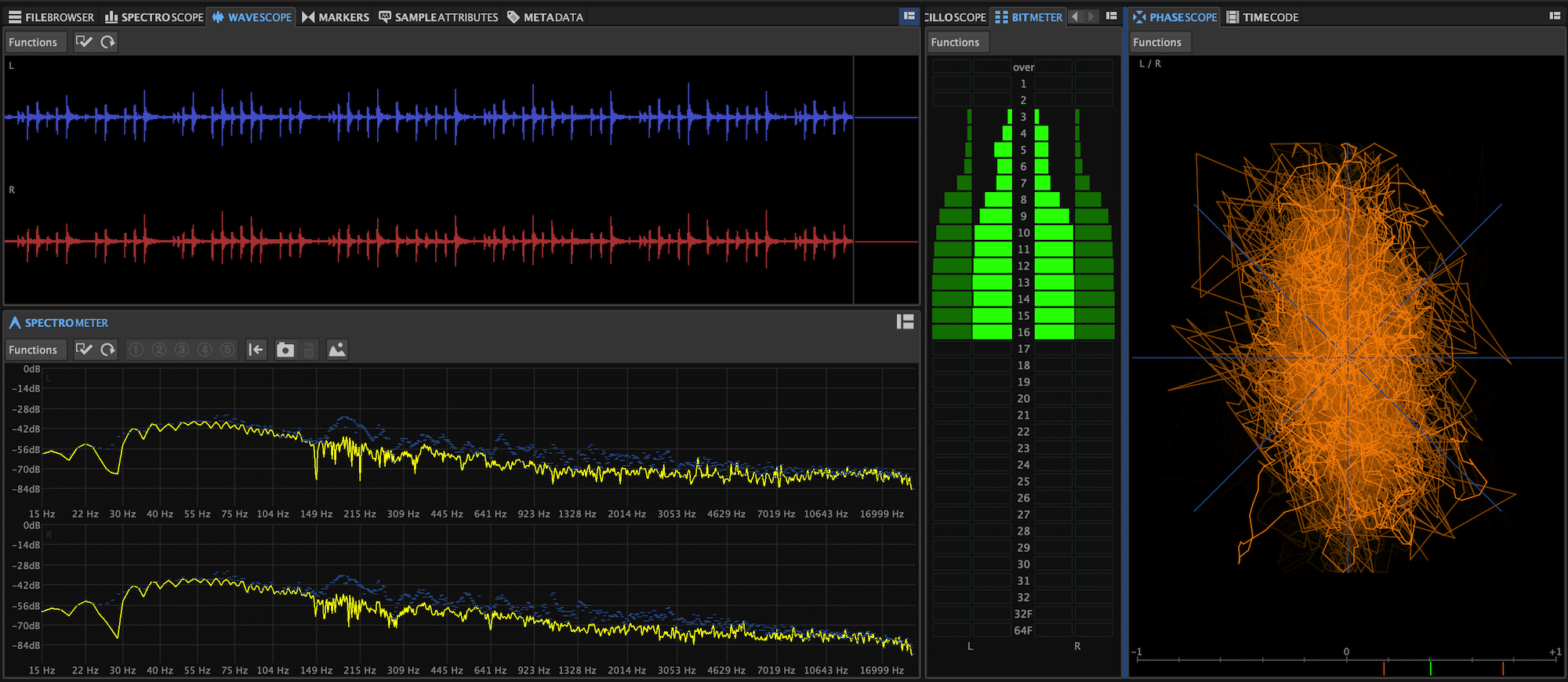Viewport: 1568px width, 682px height.
Task: Click the refresh icon in the Spectrometer toolbar
Action: [108, 350]
